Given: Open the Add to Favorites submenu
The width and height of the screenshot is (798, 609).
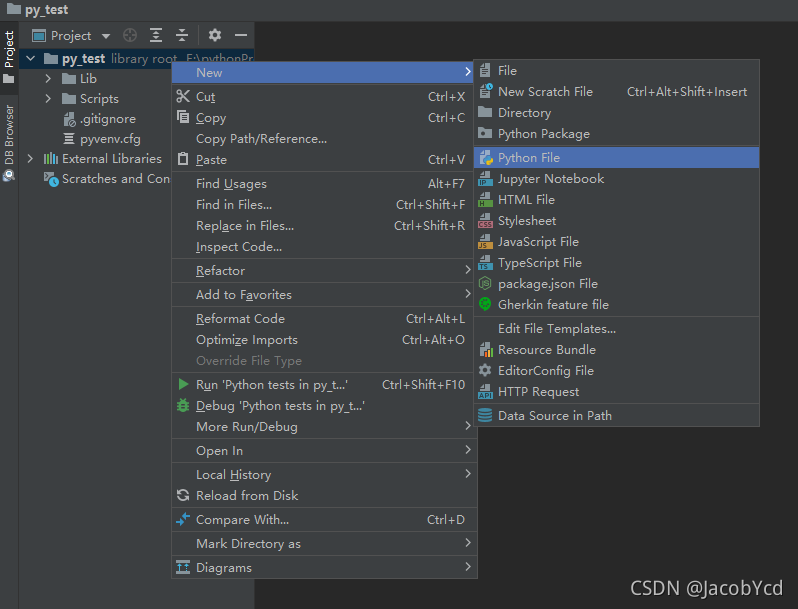Looking at the screenshot, I should click(324, 295).
